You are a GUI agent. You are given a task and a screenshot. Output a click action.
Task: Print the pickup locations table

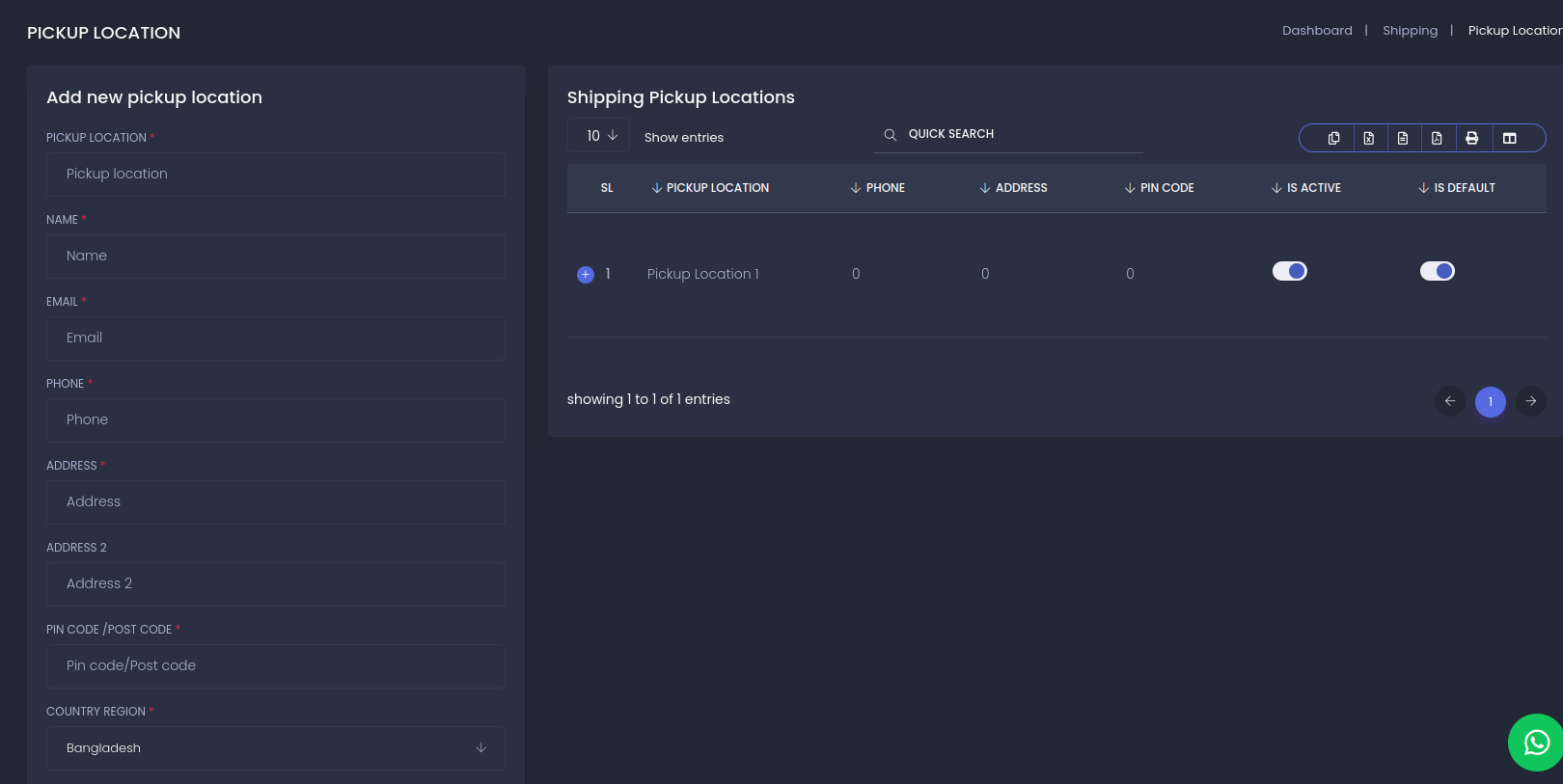[x=1472, y=138]
